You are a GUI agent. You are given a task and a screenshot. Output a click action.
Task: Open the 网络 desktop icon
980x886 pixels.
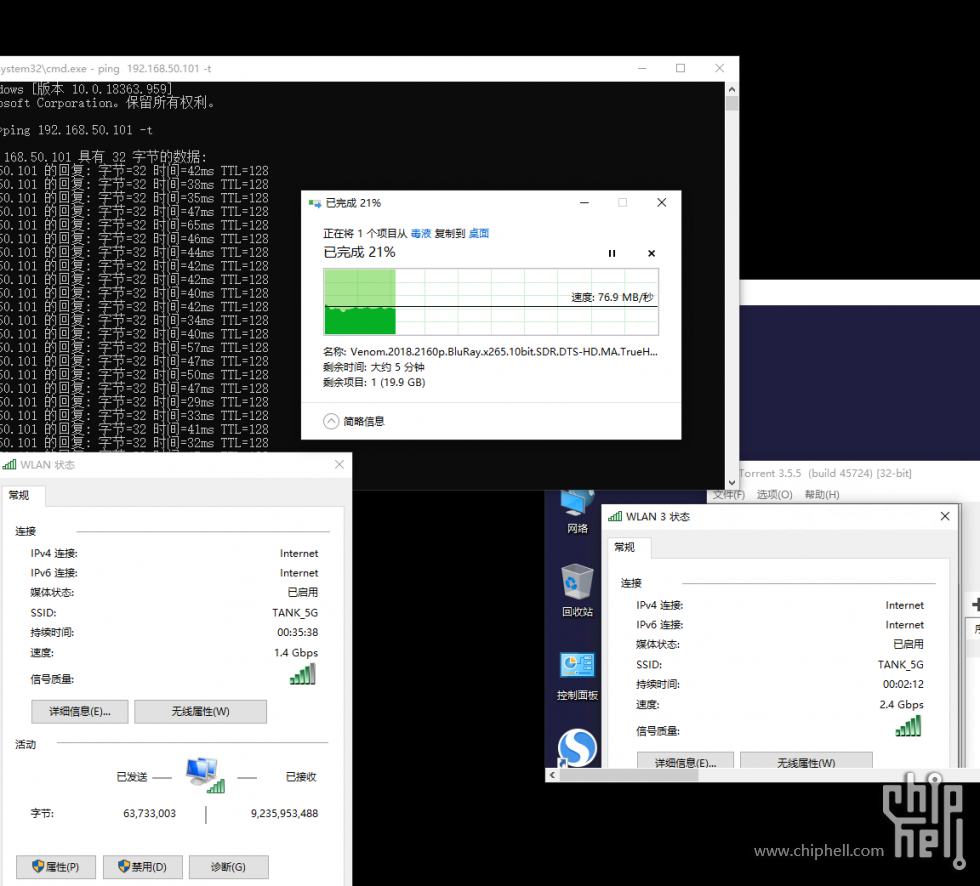pos(578,511)
